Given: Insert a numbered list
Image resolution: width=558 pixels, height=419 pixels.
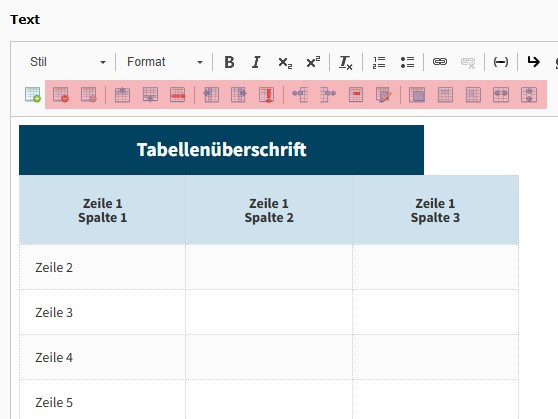Looking at the screenshot, I should coord(379,62).
